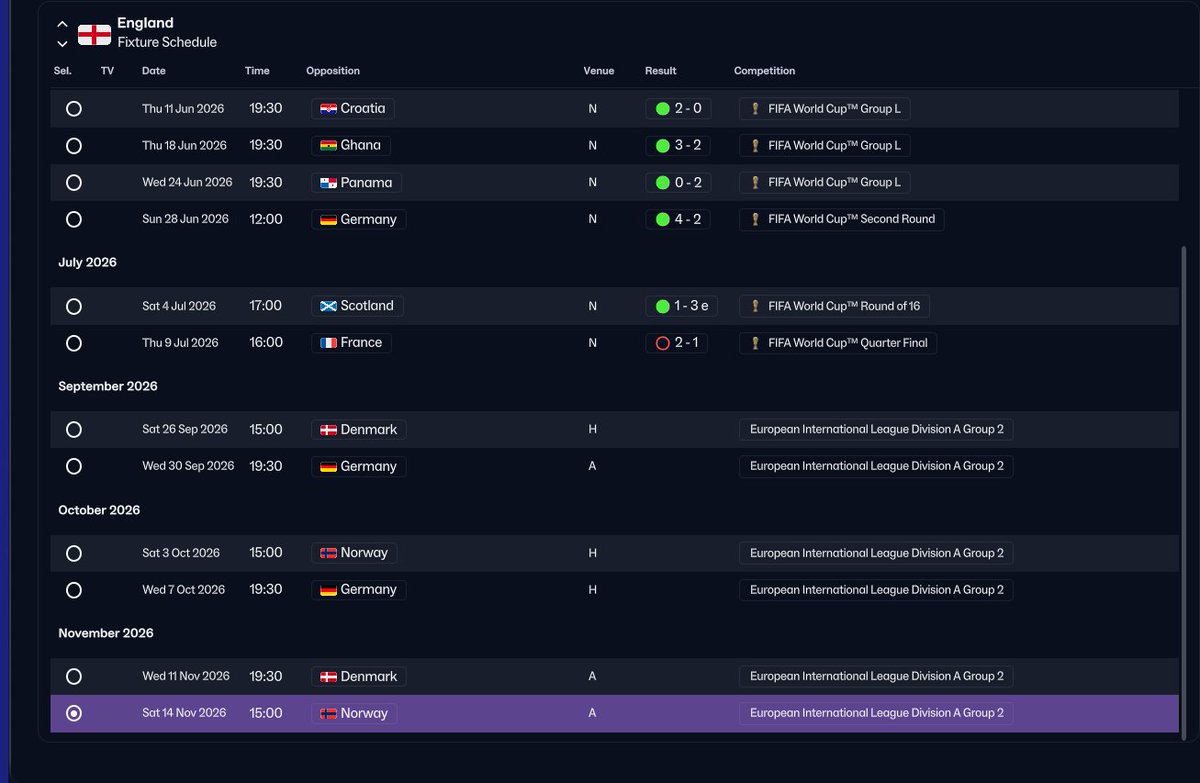Click the Sel. column header
This screenshot has height=783, width=1200.
(x=62, y=71)
